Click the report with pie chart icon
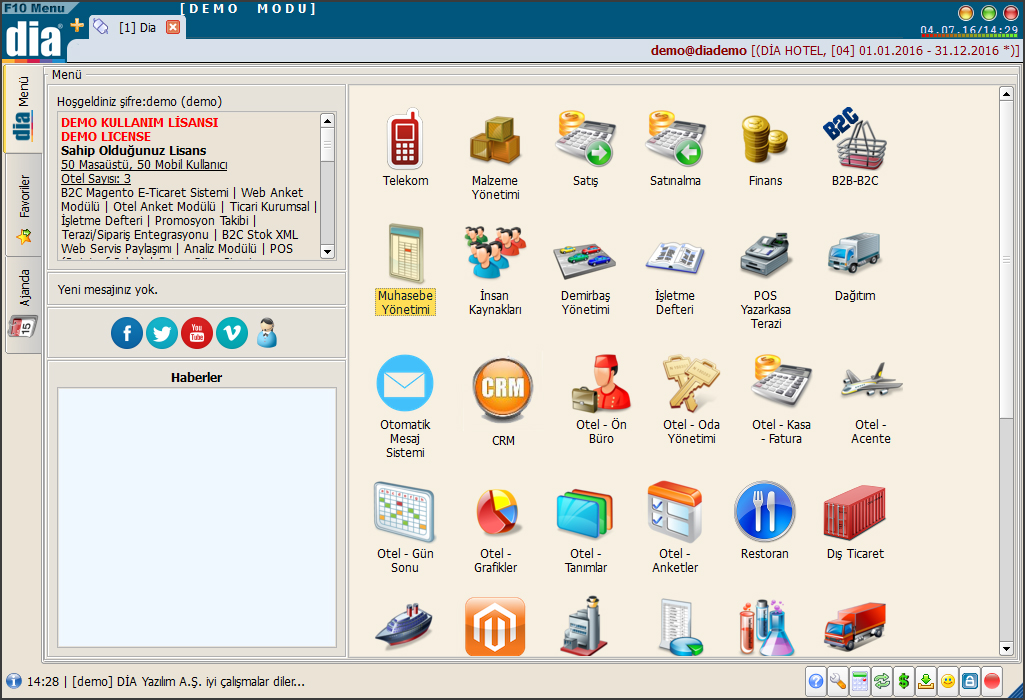1025x700 pixels. [680, 626]
